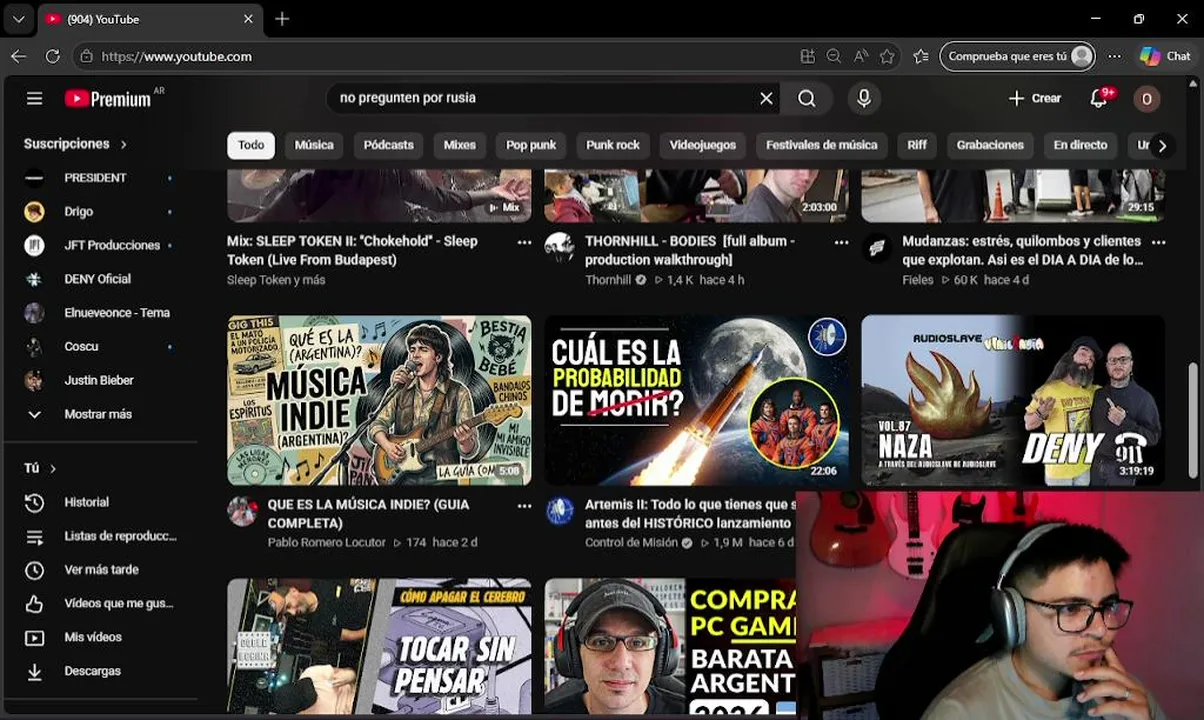1204x720 pixels.
Task: Open Fieles channel avatar
Action: tap(877, 247)
